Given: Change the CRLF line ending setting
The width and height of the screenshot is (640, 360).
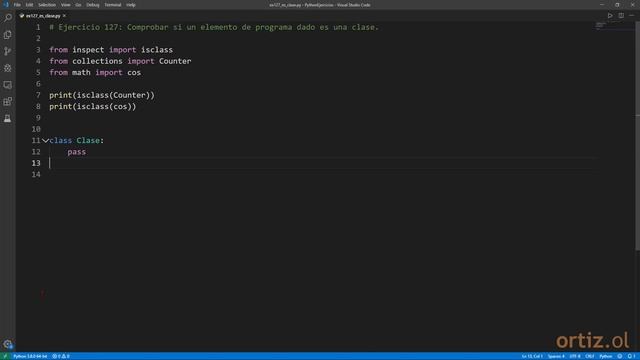Looking at the screenshot, I should [x=590, y=356].
